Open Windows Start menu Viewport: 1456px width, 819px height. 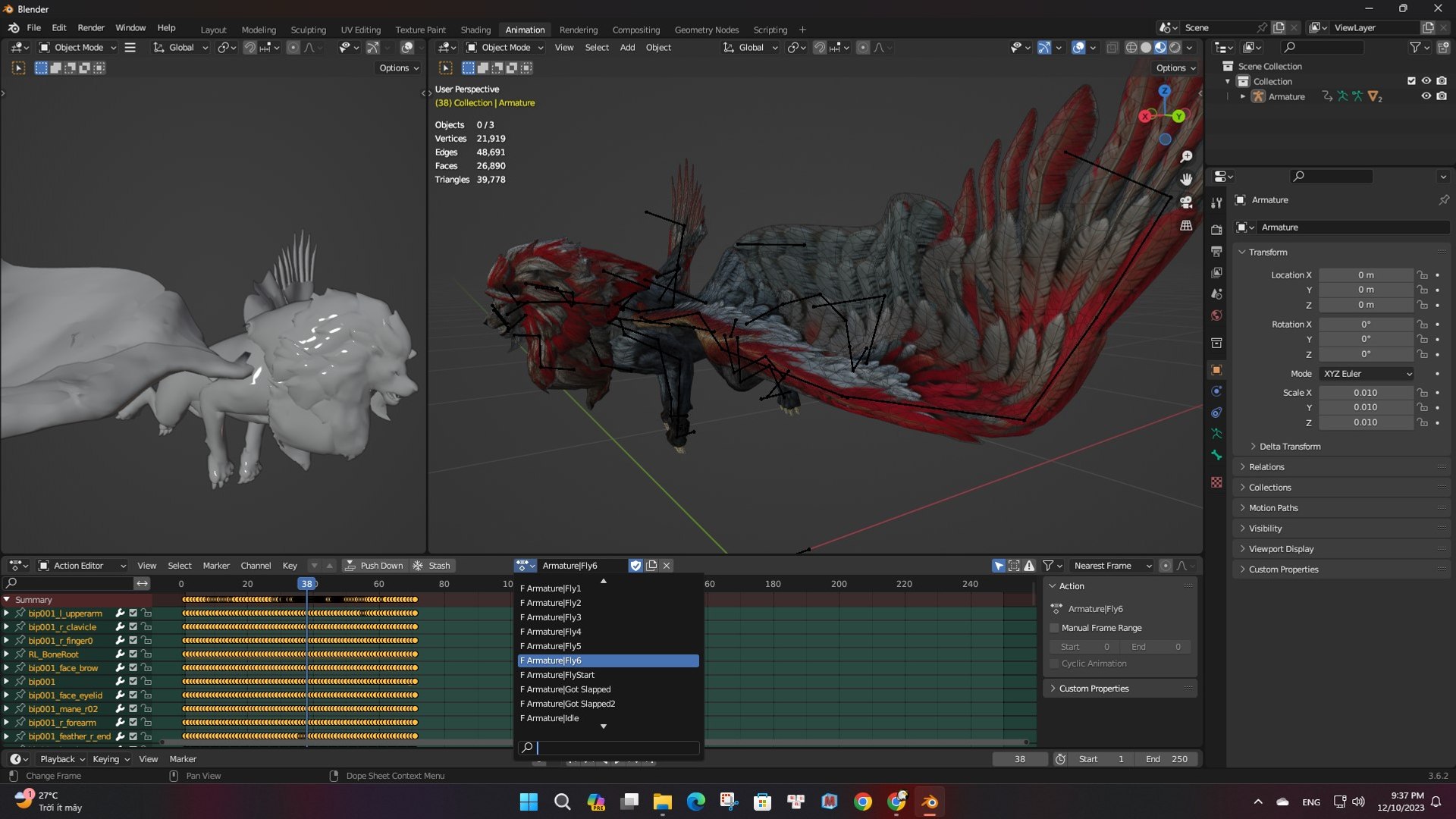click(x=529, y=802)
